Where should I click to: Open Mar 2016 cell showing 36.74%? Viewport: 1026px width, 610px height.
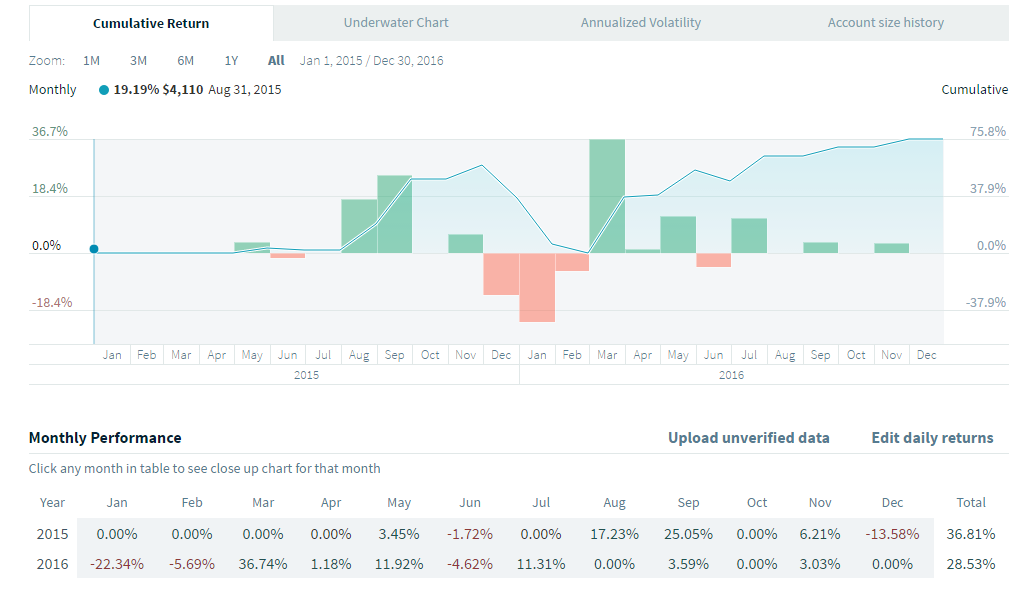[263, 564]
